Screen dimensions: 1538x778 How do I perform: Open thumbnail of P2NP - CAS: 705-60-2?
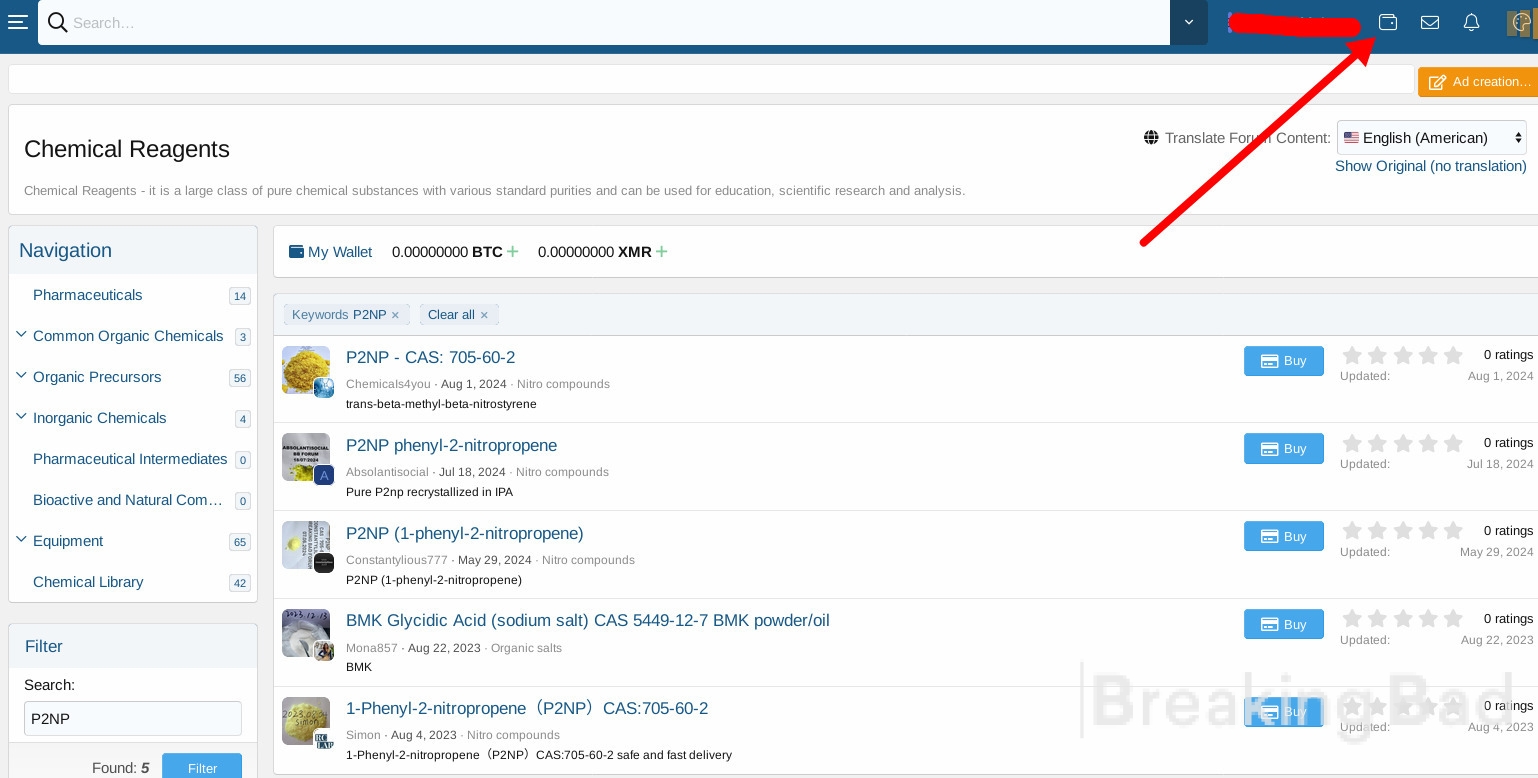pyautogui.click(x=306, y=370)
